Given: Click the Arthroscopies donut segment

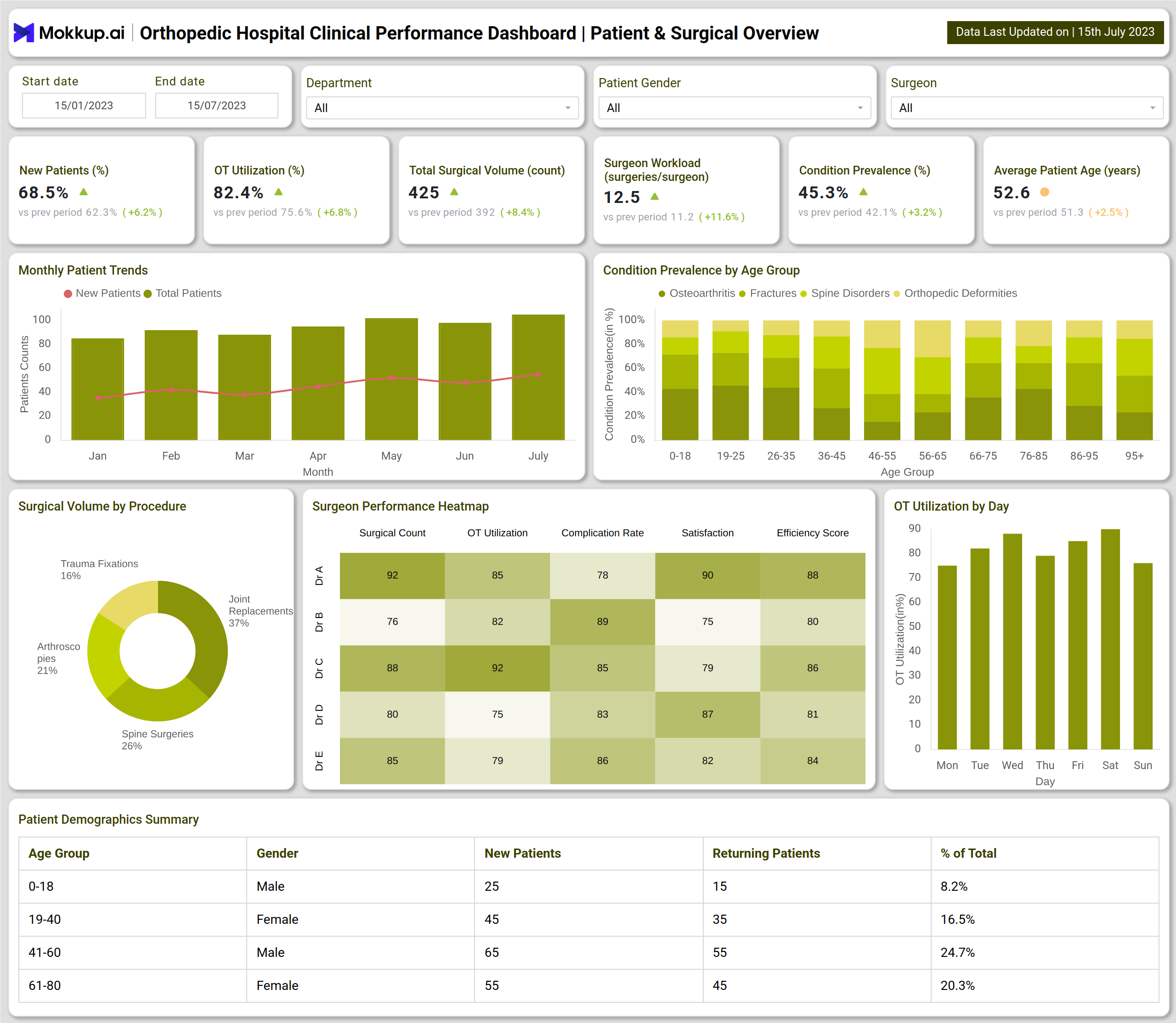Looking at the screenshot, I should (x=104, y=657).
